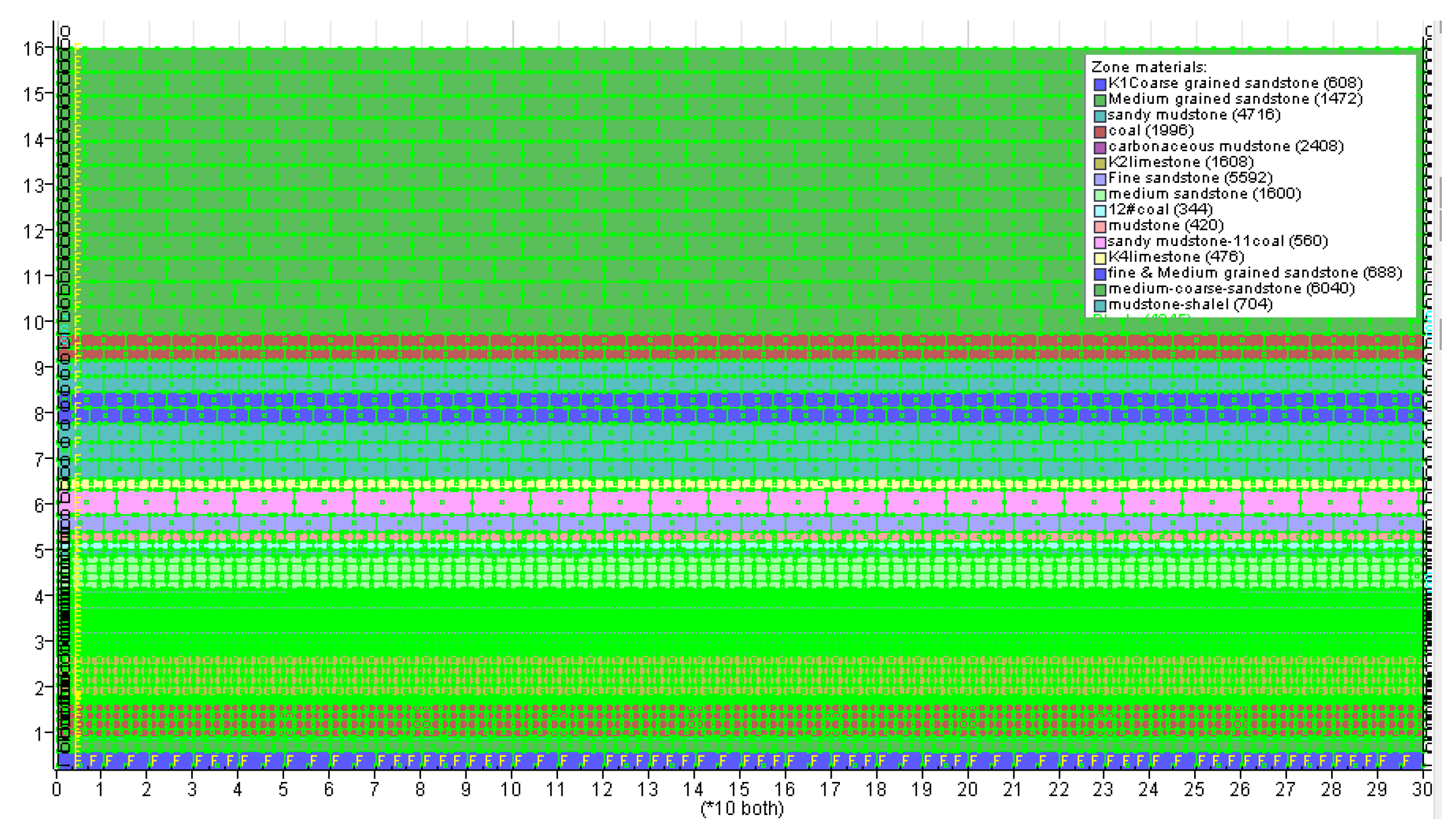Select the sandy mudstone legend swatch
This screenshot has width=1456, height=835.
(x=1099, y=116)
